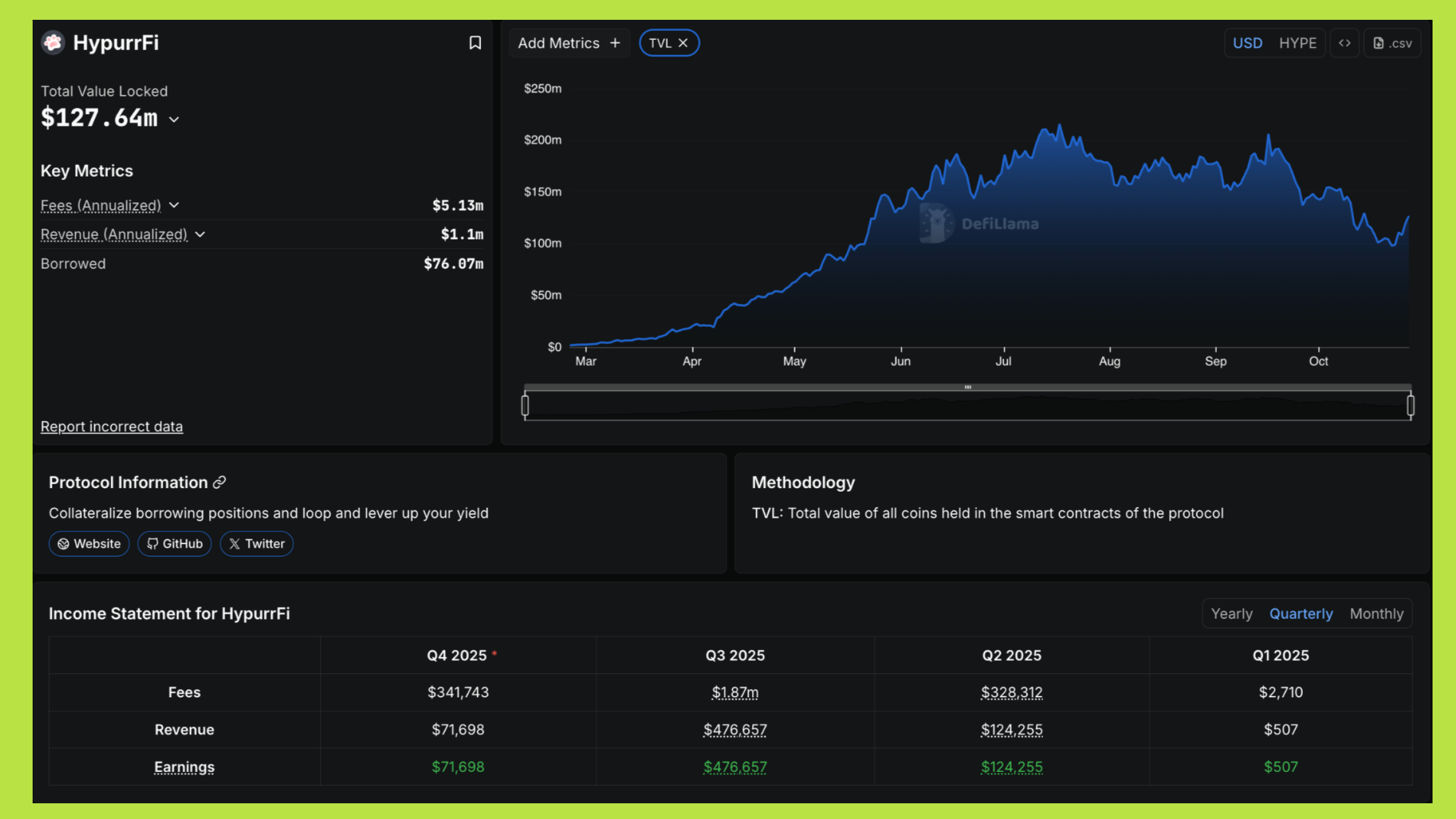Click Report incorrect data link
The image size is (1456, 819).
[x=112, y=426]
